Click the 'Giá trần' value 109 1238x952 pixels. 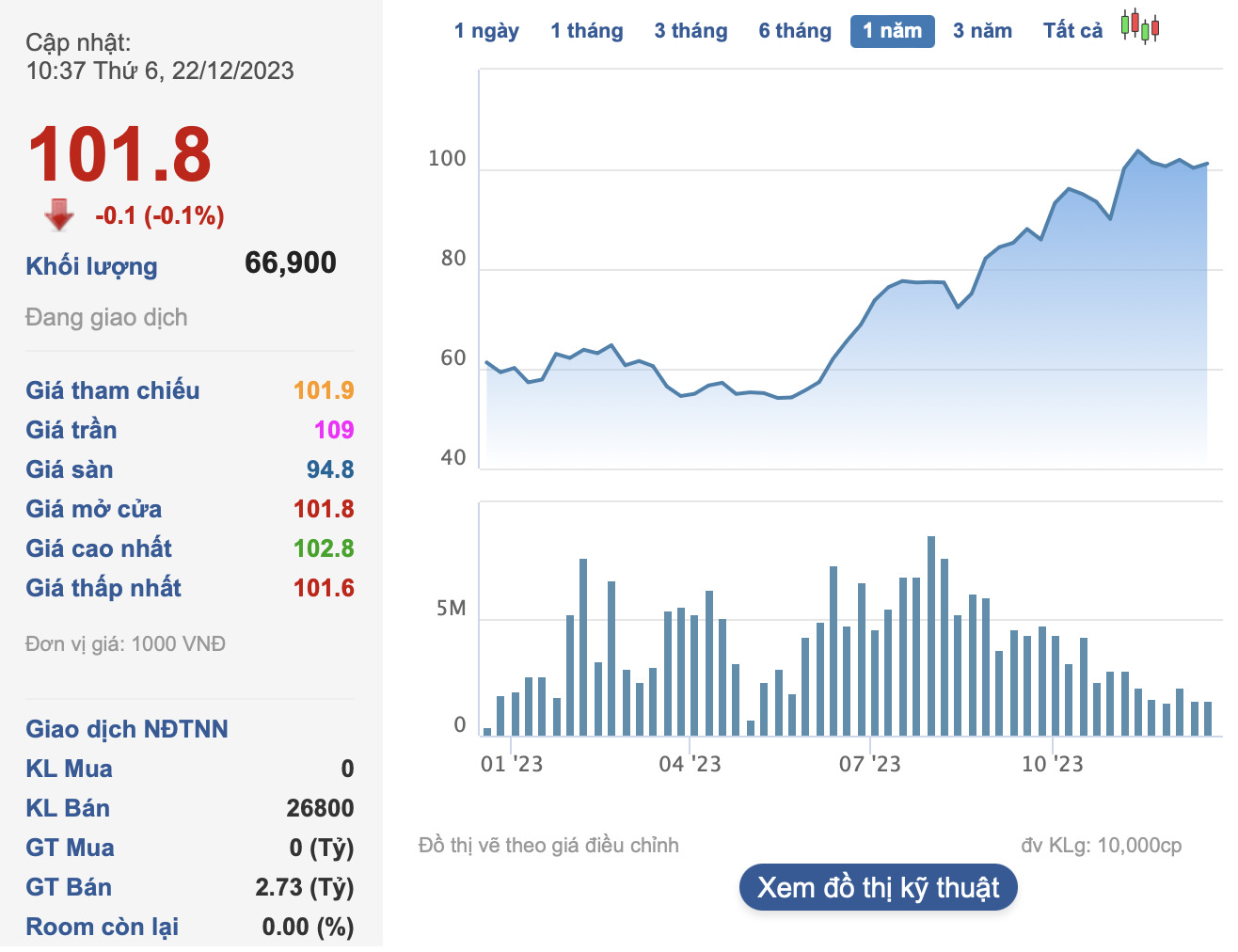pyautogui.click(x=334, y=430)
